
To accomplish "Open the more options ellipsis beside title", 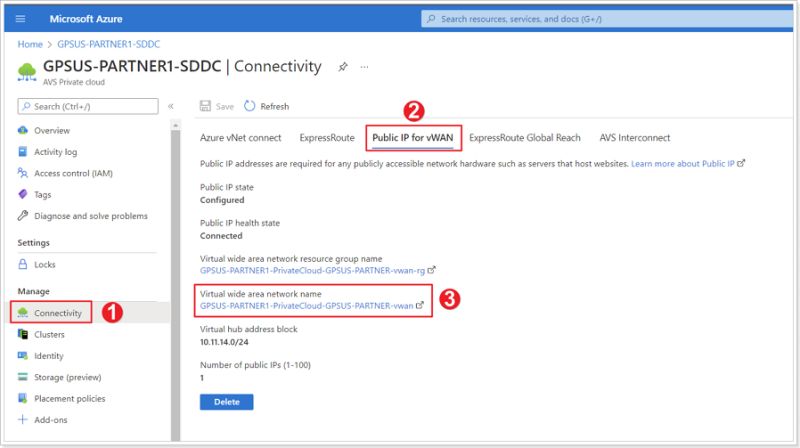I will coord(364,67).
